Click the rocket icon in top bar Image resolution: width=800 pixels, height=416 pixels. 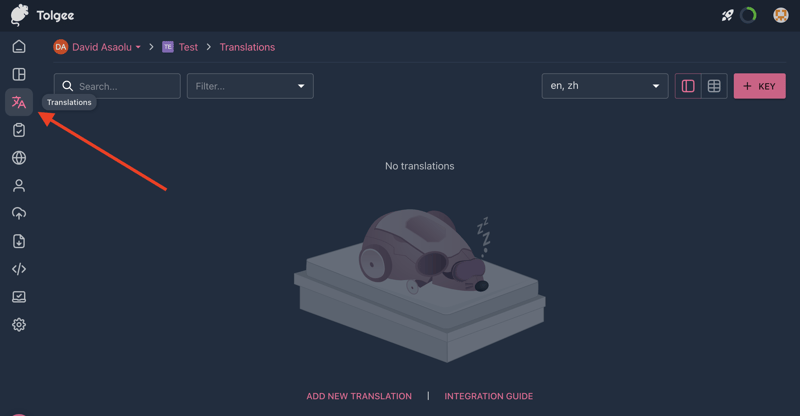(x=727, y=15)
